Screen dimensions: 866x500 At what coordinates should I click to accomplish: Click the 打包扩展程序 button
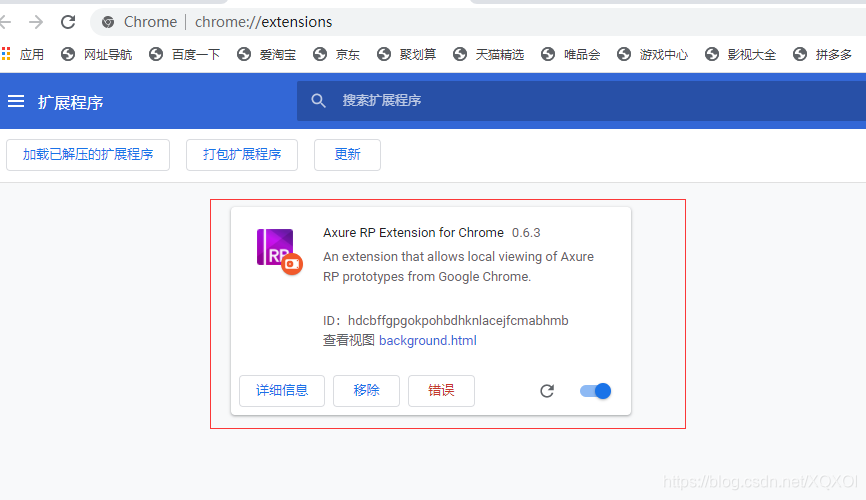[242, 155]
